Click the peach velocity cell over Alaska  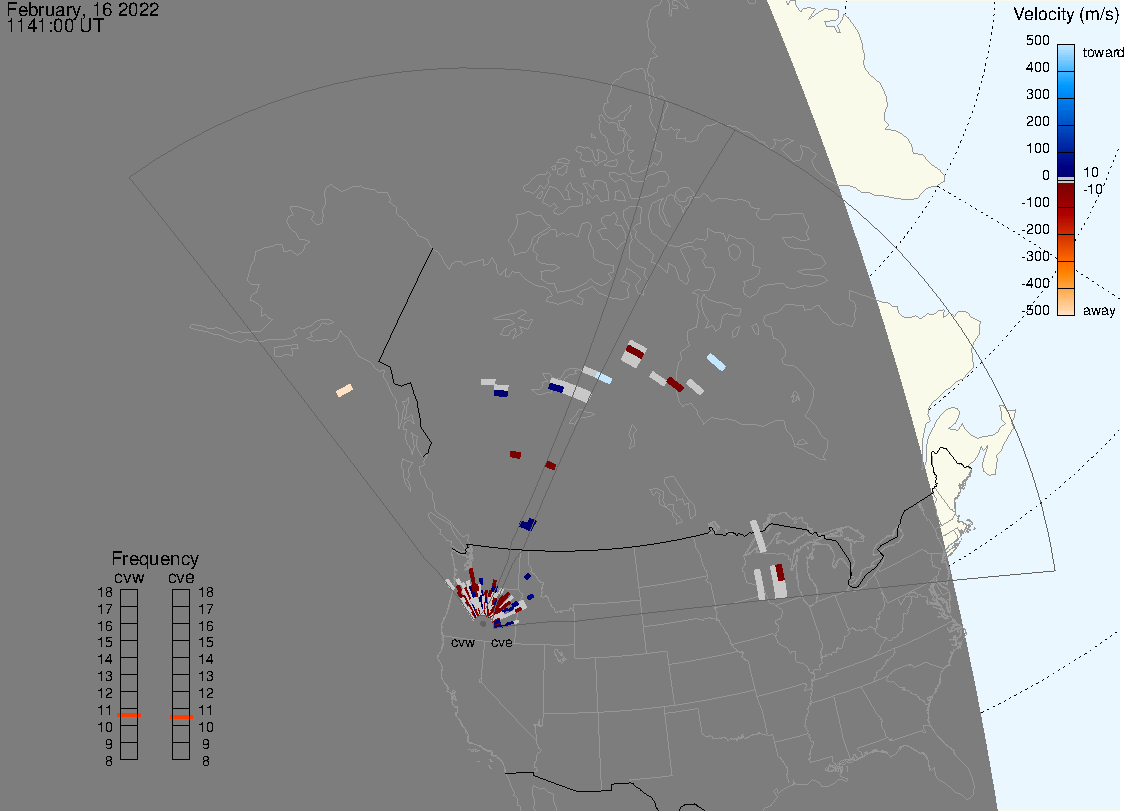pyautogui.click(x=345, y=390)
